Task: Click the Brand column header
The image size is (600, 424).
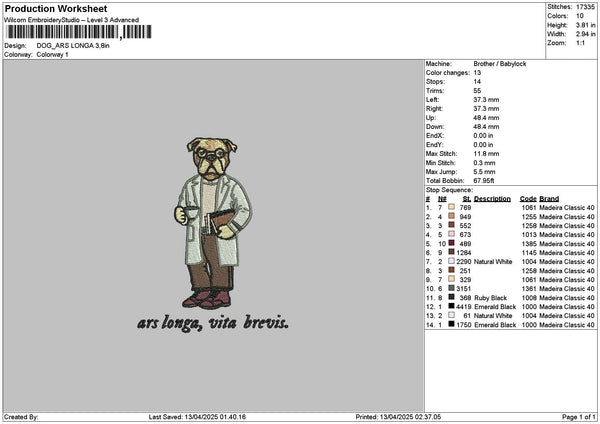Action: [549, 198]
